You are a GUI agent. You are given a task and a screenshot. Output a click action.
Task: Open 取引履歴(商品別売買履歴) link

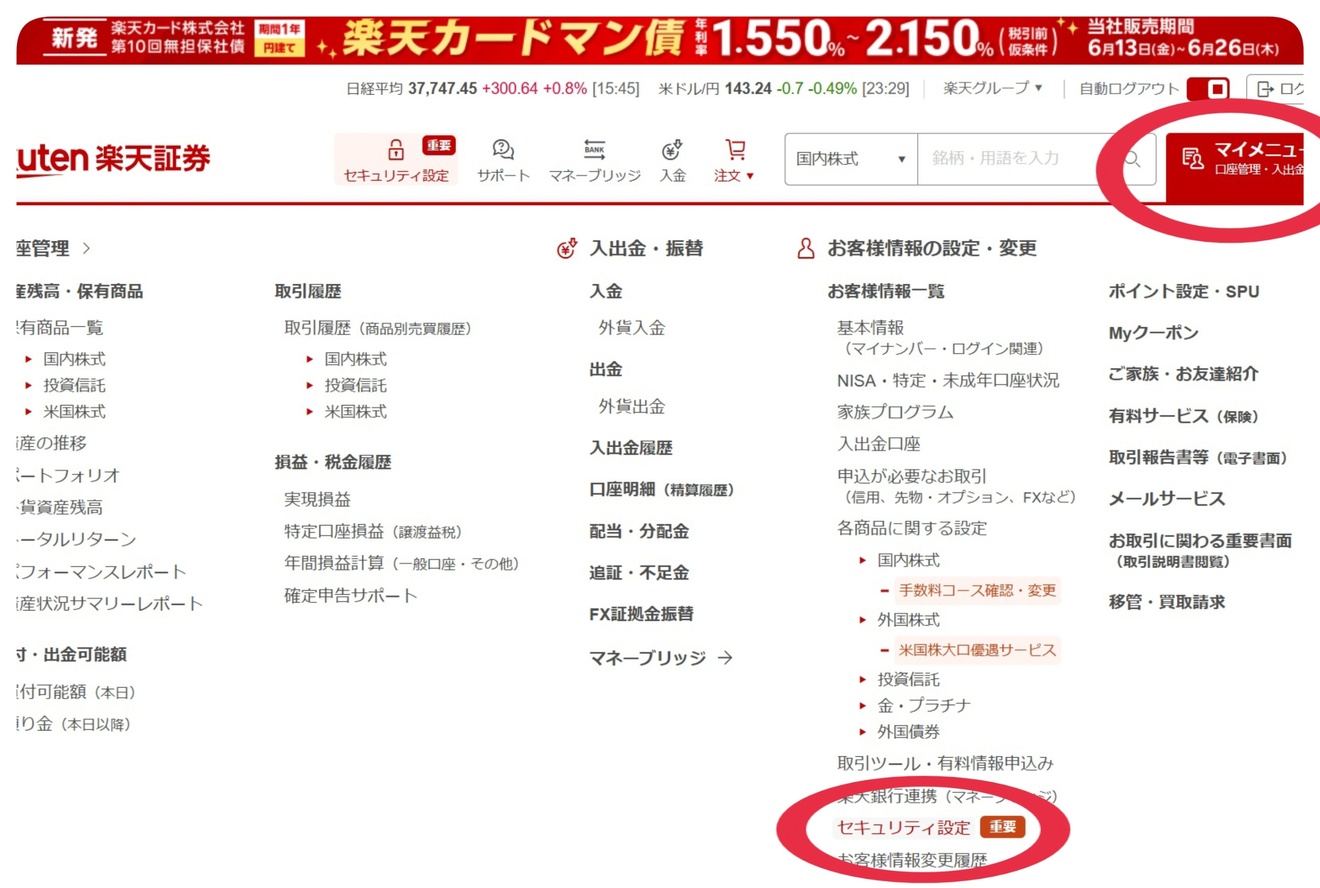pyautogui.click(x=378, y=327)
